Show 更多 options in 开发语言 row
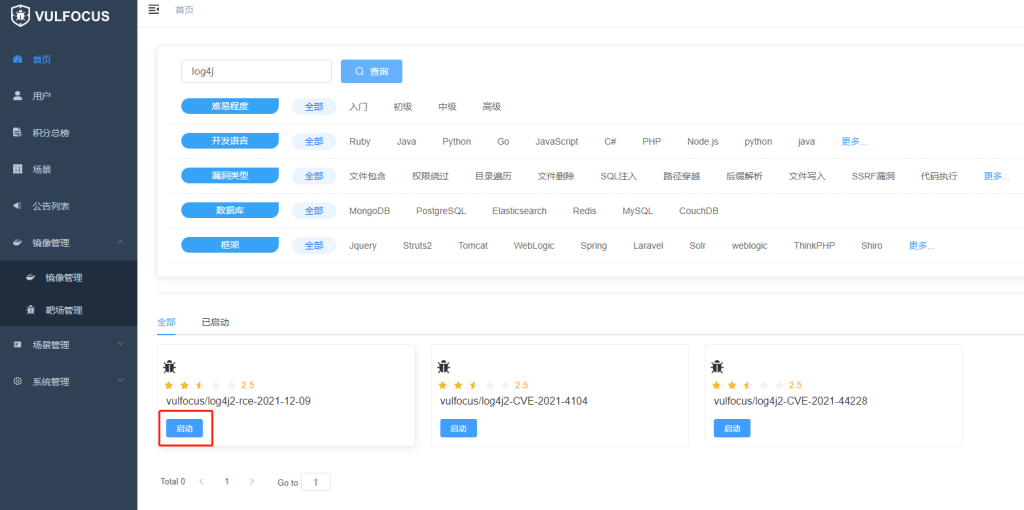1024x510 pixels. point(854,141)
